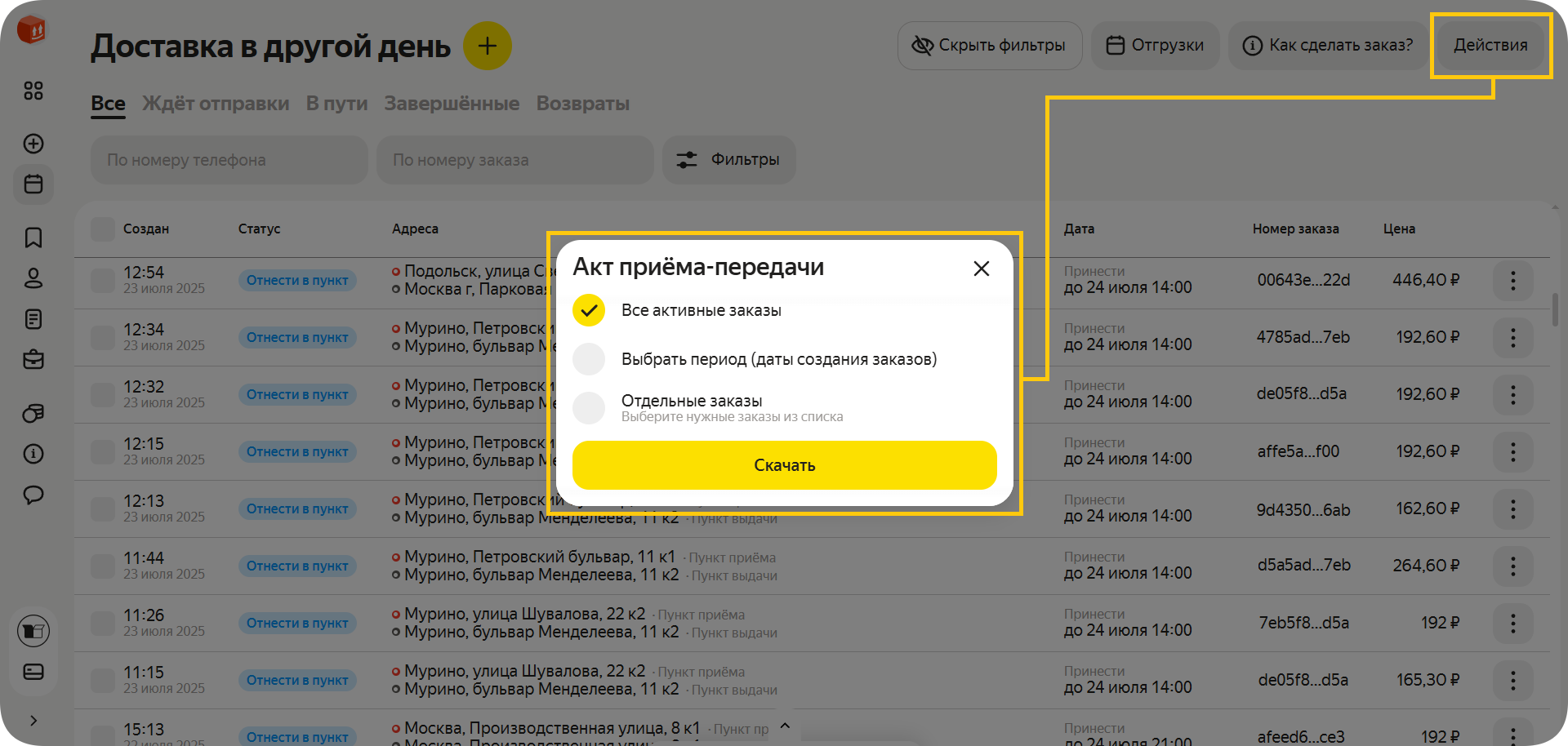This screenshot has height=746, width=1568.
Task: Open the Действия dropdown menu
Action: (x=1490, y=46)
